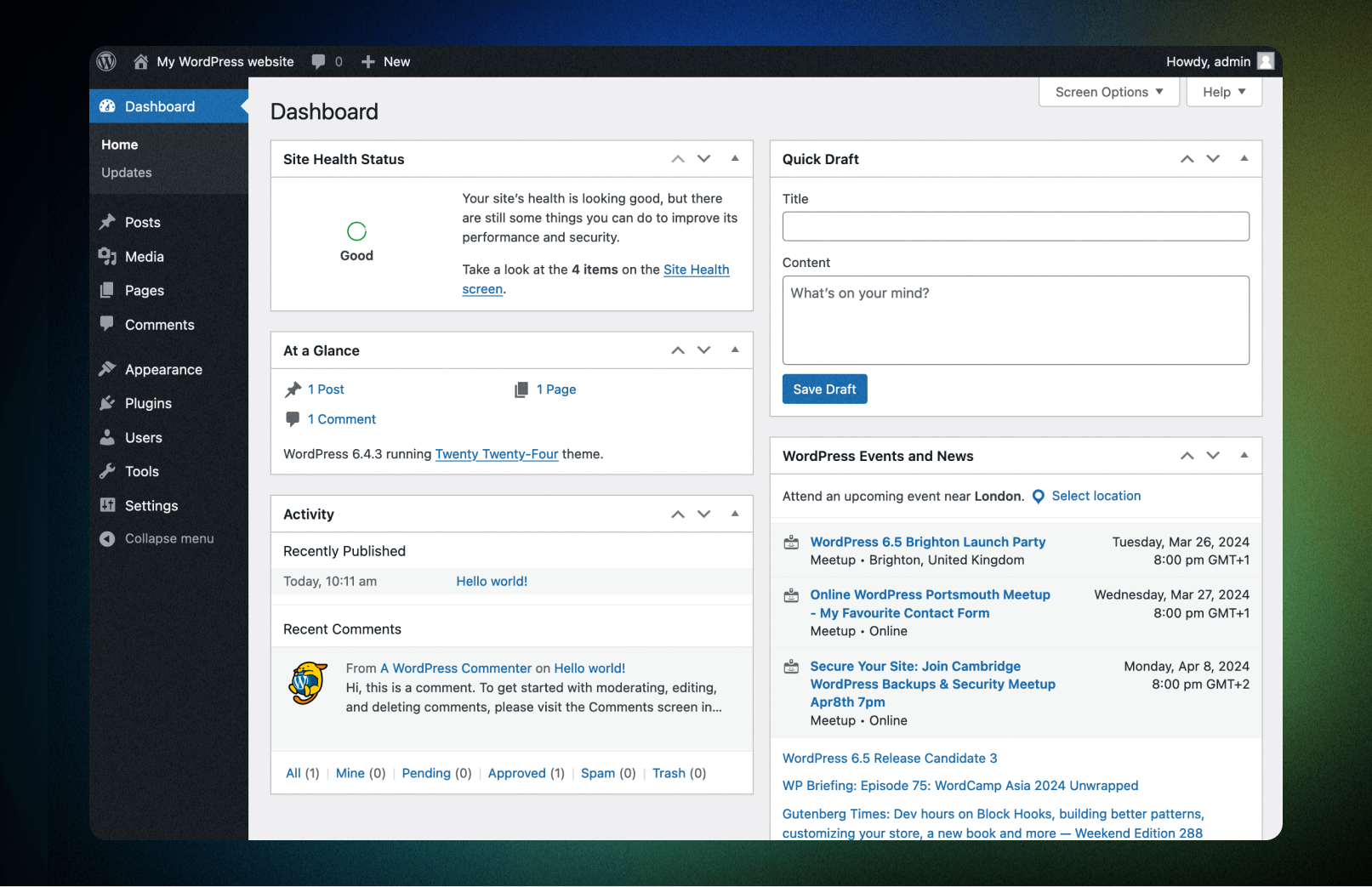Click the Comments bubble icon in sidebar
1372x887 pixels.
[x=107, y=324]
